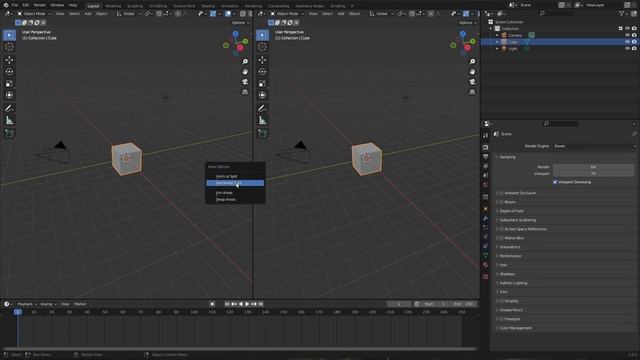Select the Cursor tool in left viewport
The height and width of the screenshot is (360, 640).
(x=9, y=47)
